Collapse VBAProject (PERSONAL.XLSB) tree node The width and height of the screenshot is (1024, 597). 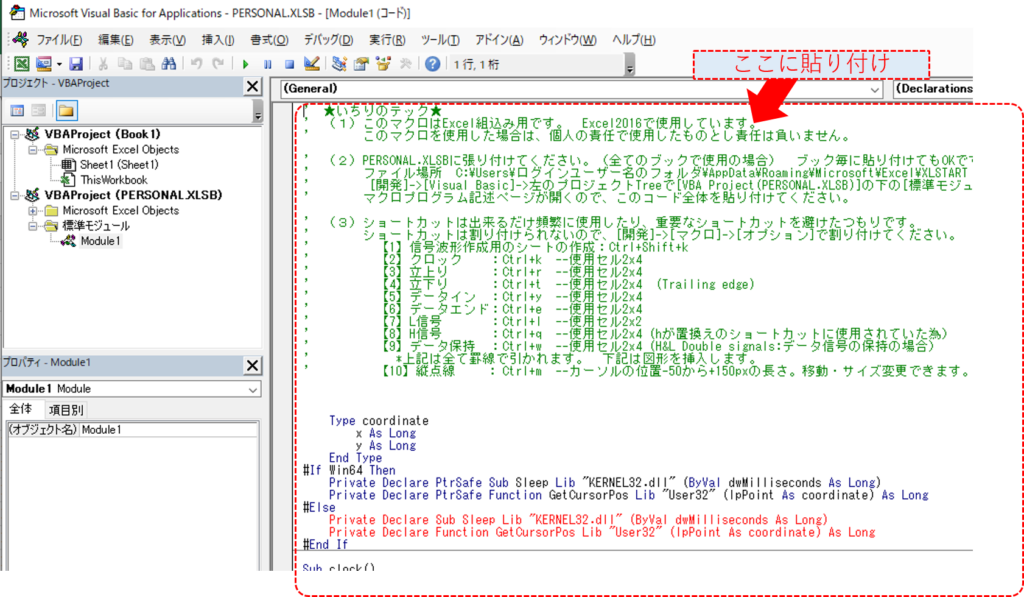pyautogui.click(x=15, y=195)
